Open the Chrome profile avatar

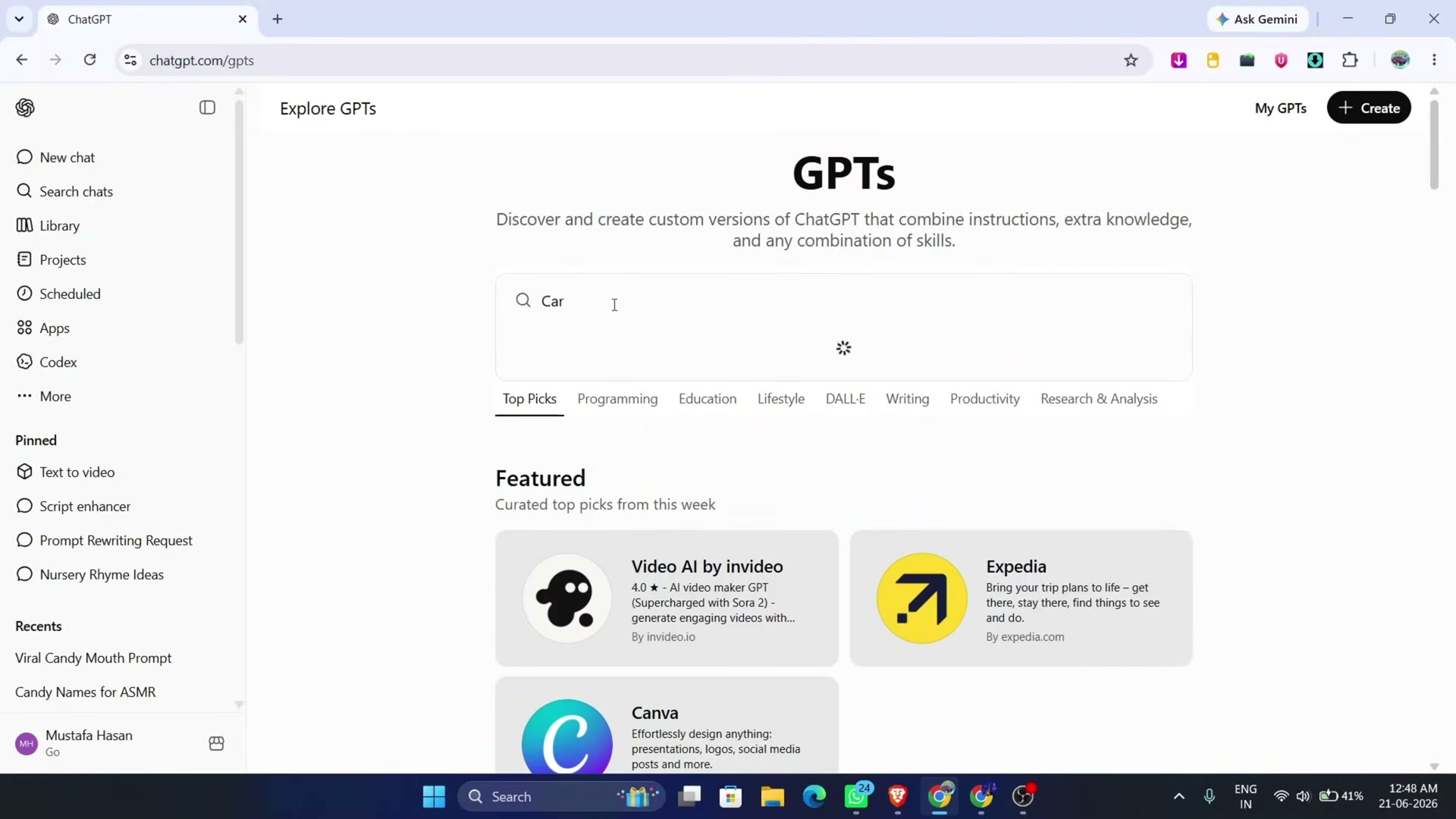(x=1400, y=60)
